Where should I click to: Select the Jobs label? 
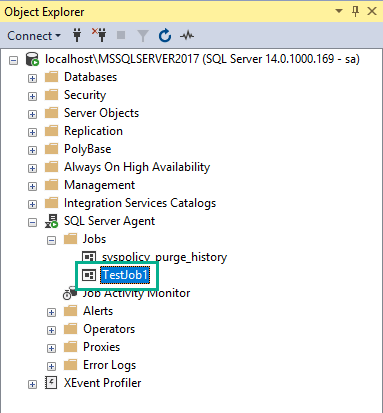tap(94, 239)
